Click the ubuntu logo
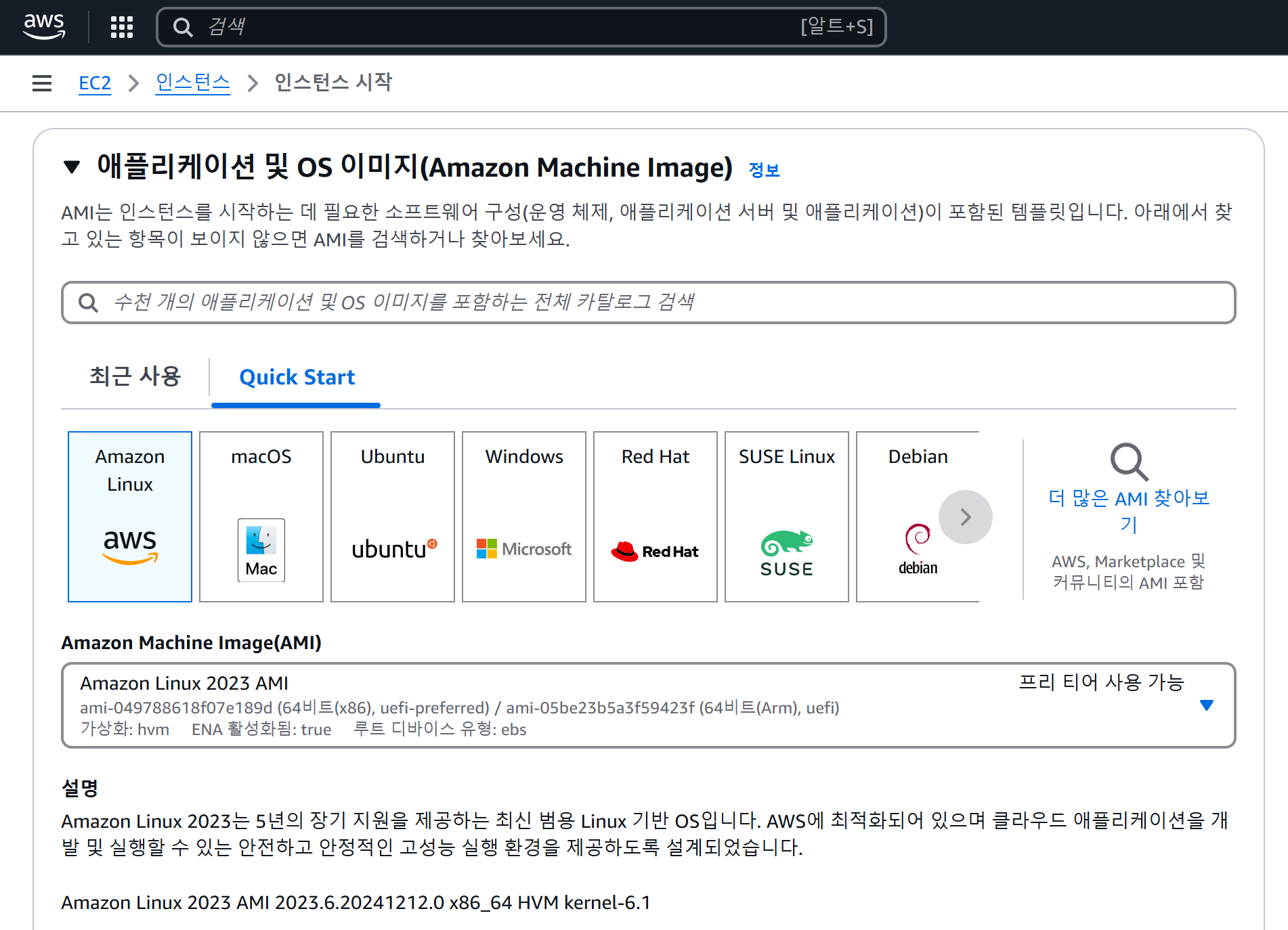Viewport: 1288px width, 930px height. (394, 549)
